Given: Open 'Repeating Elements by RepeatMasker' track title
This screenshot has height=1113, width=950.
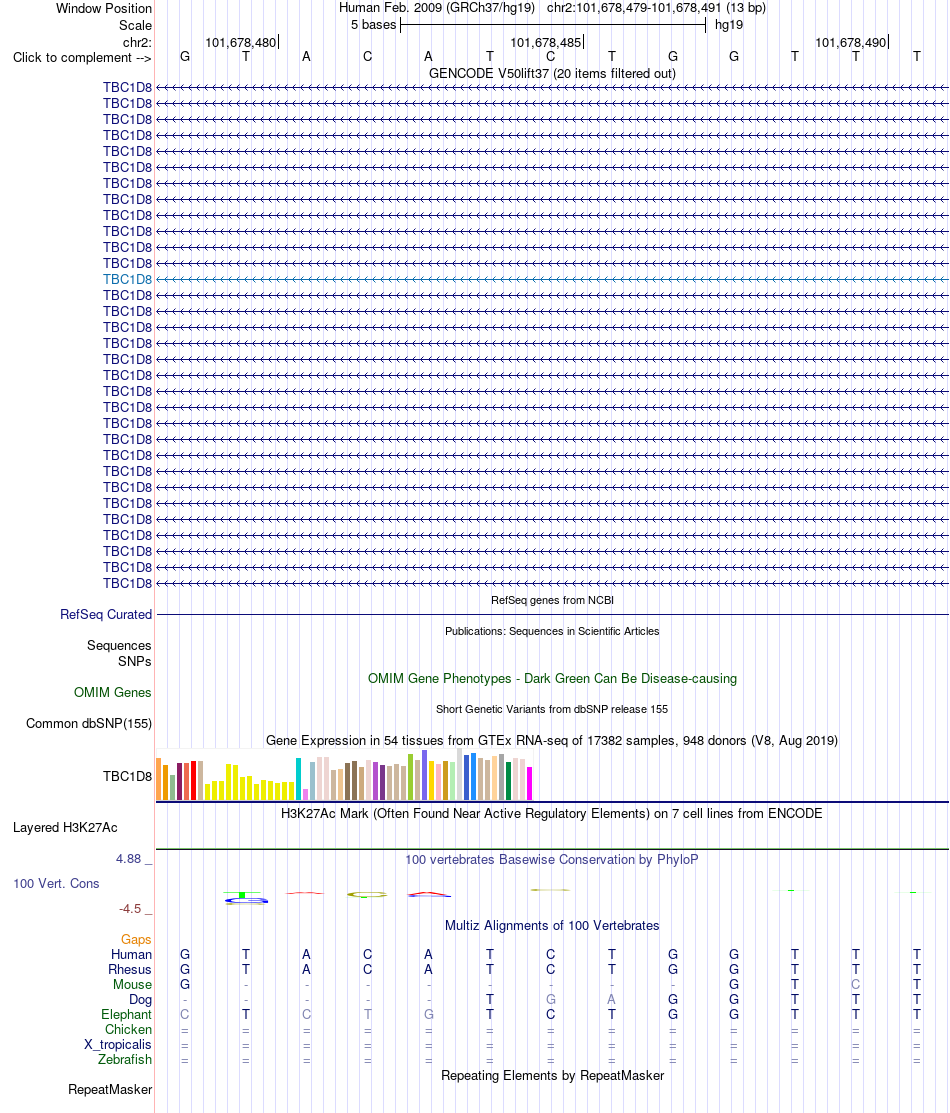Looking at the screenshot, I should (552, 1076).
